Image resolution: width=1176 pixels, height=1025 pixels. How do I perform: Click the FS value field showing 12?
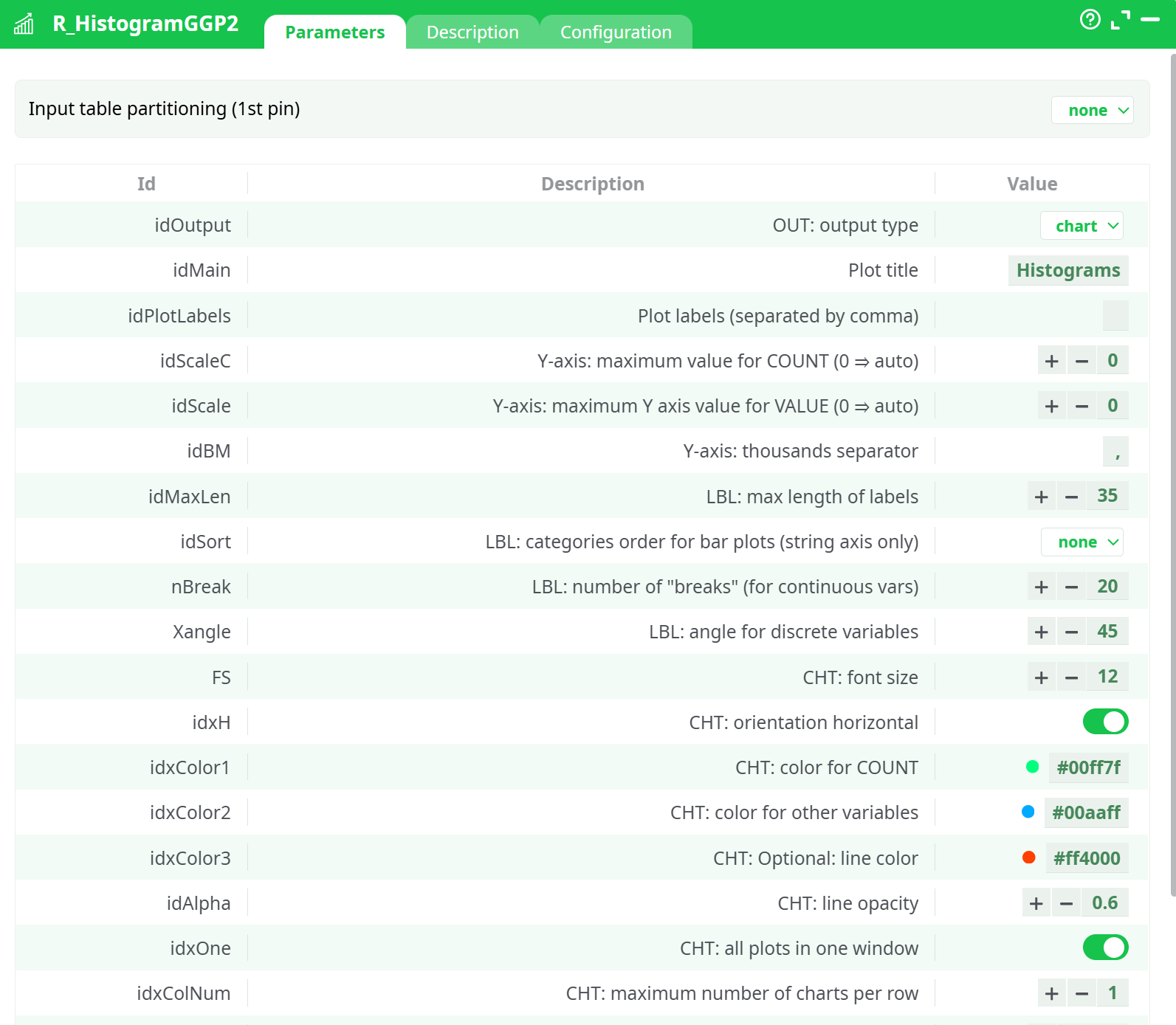point(1107,677)
